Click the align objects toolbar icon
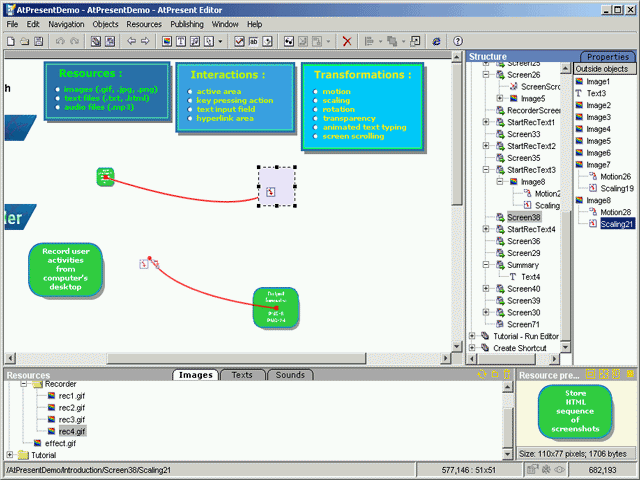Screen dimensions: 640x480 click(369, 41)
